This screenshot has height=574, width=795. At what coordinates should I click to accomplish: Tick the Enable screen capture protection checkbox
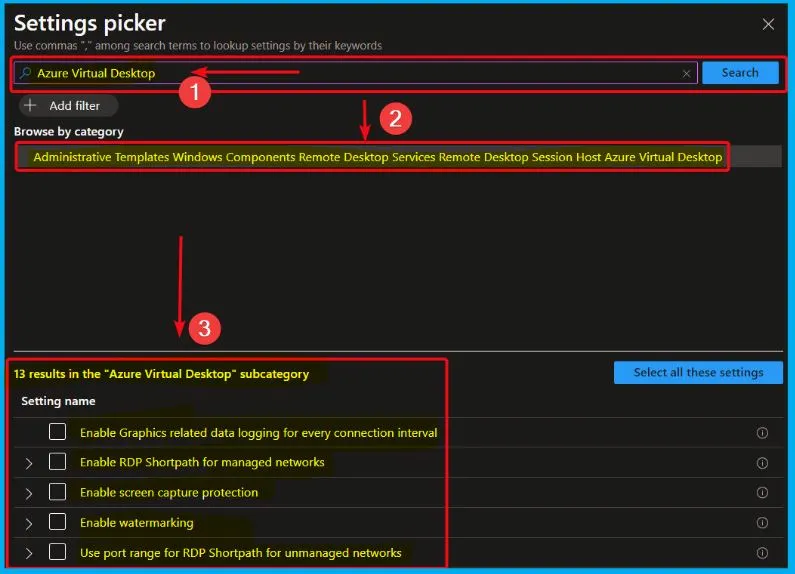[58, 492]
